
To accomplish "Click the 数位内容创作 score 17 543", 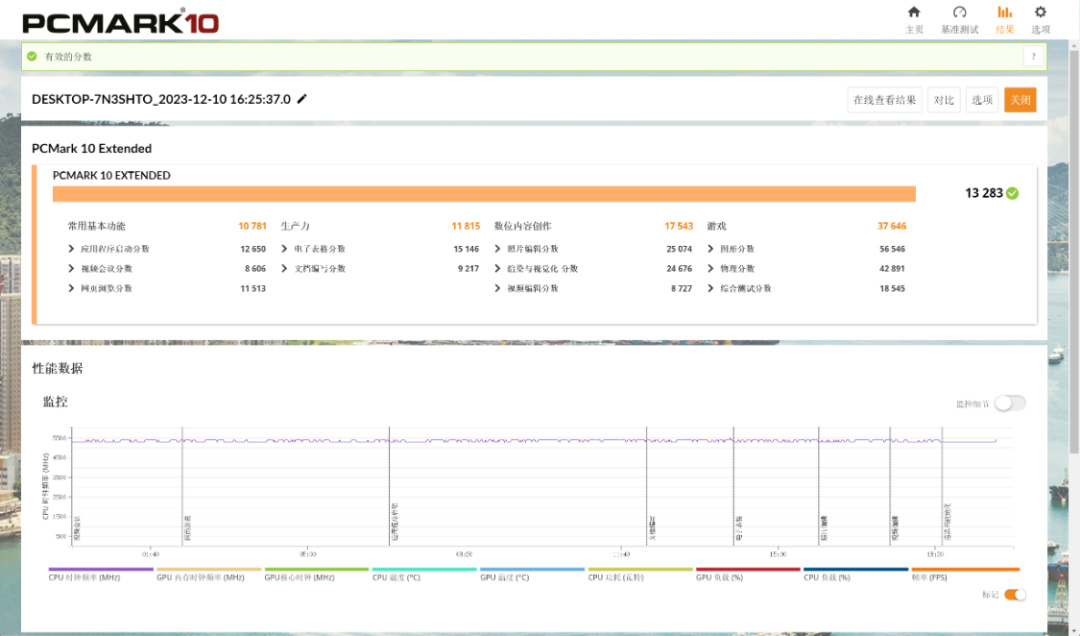I will (x=678, y=226).
